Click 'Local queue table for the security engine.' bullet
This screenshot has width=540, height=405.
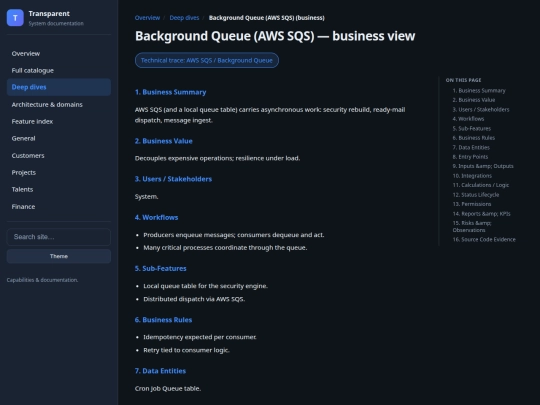[x=206, y=286]
